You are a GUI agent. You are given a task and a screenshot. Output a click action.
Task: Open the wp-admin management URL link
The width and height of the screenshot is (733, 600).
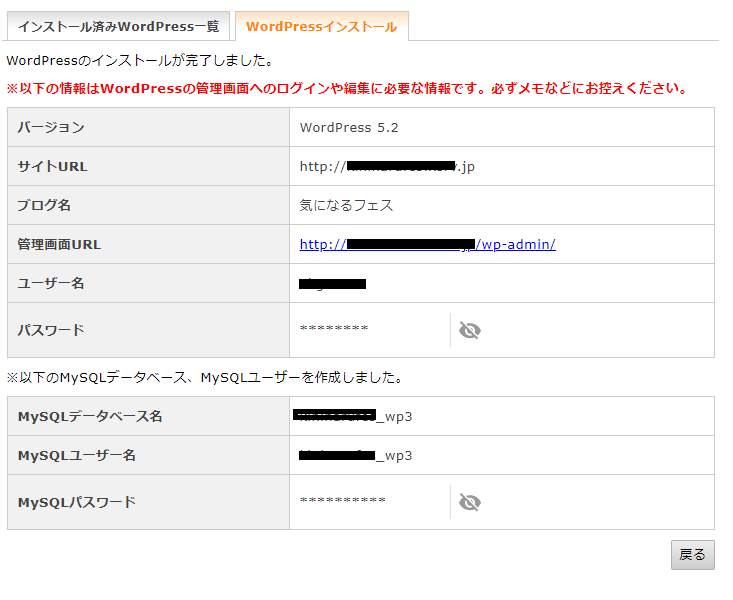427,244
